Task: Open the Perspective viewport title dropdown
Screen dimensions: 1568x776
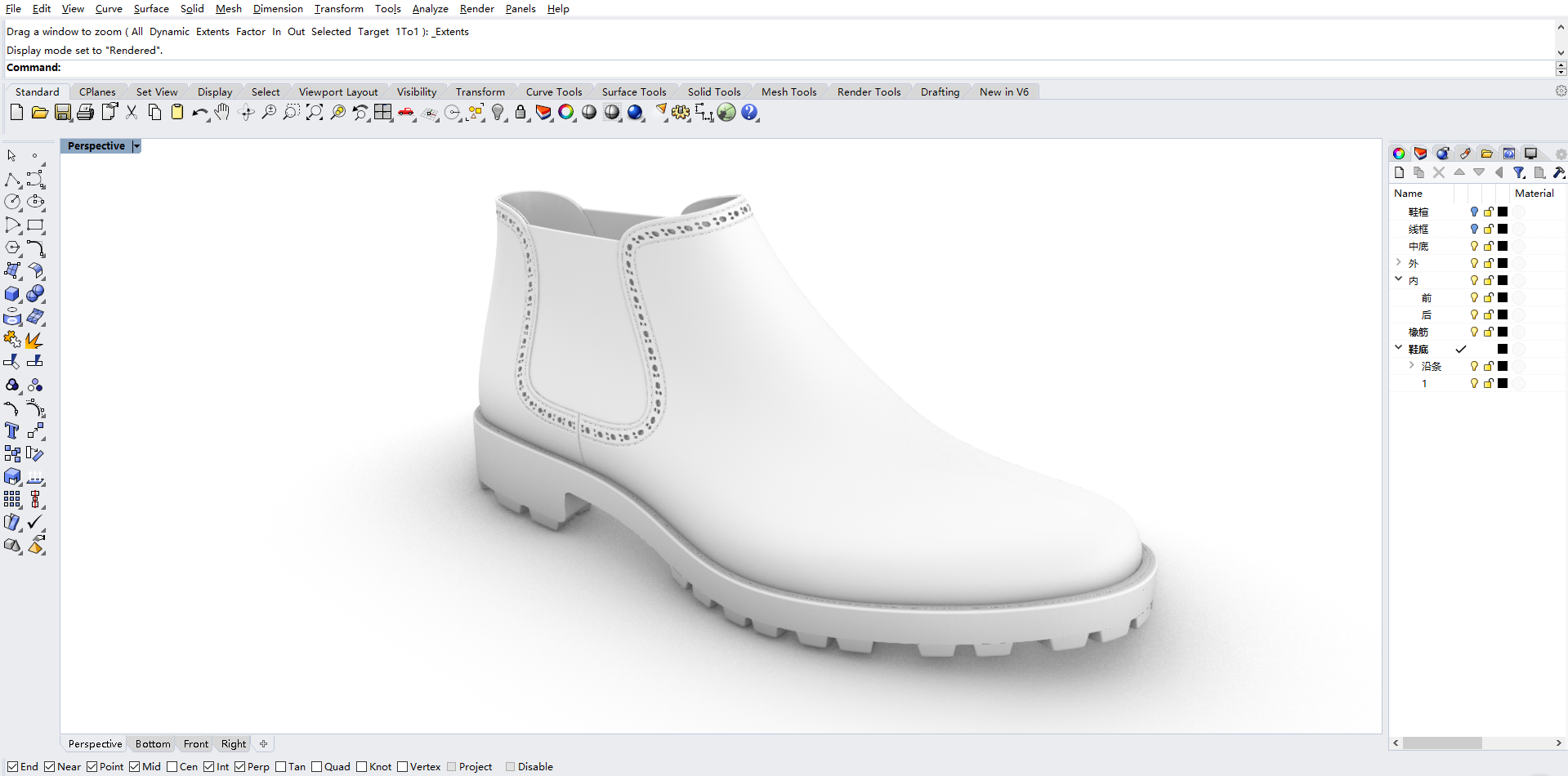Action: click(x=136, y=145)
